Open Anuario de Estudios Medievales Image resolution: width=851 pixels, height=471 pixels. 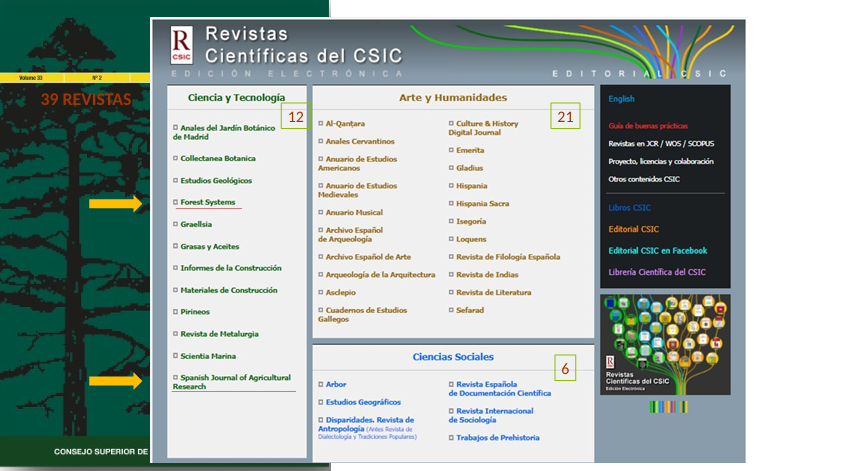(358, 190)
